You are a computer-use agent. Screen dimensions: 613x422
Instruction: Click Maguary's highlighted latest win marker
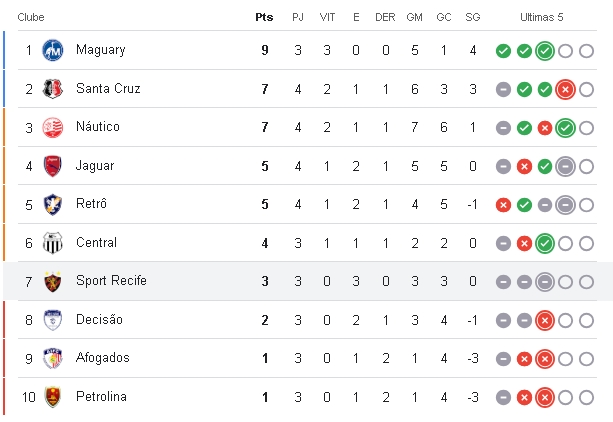(545, 51)
